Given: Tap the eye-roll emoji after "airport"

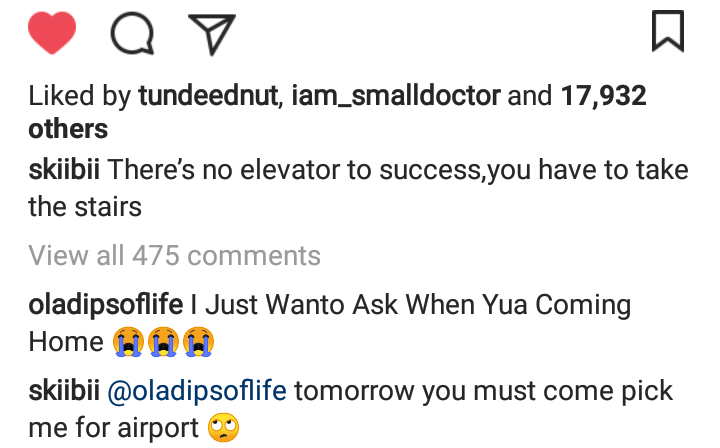Looking at the screenshot, I should pyautogui.click(x=224, y=429).
